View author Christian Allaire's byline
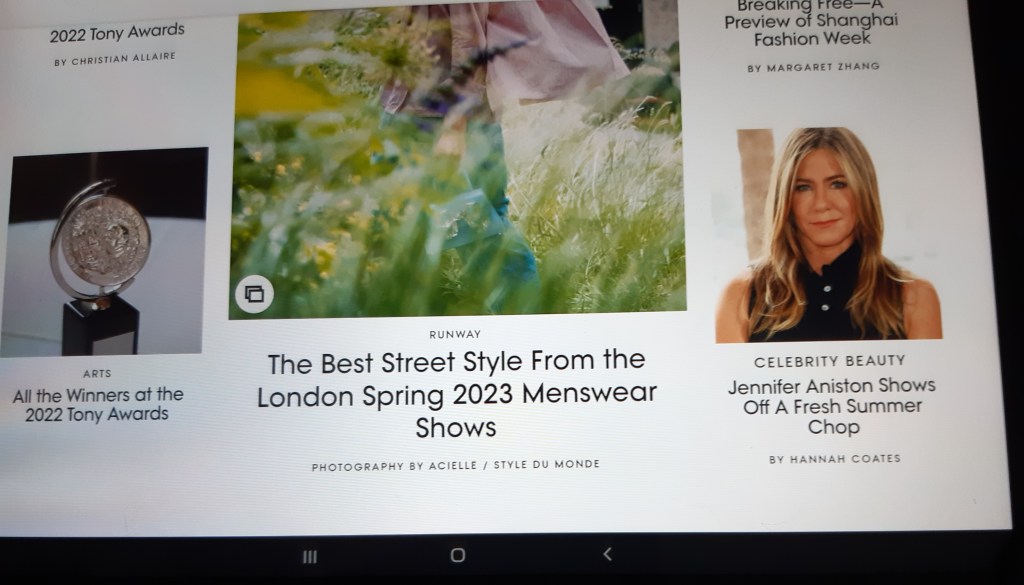This screenshot has height=585, width=1024. 115,59
